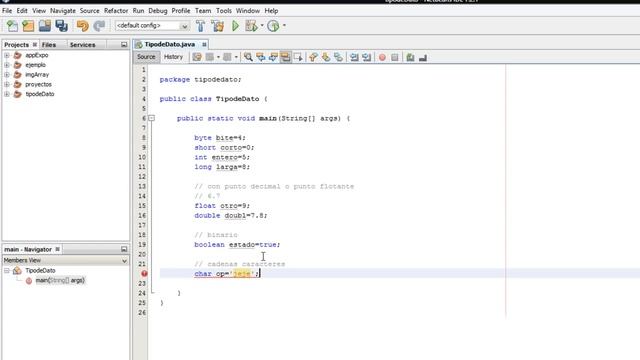Expand the ejemplo project node
The height and width of the screenshot is (360, 640).
point(7,65)
